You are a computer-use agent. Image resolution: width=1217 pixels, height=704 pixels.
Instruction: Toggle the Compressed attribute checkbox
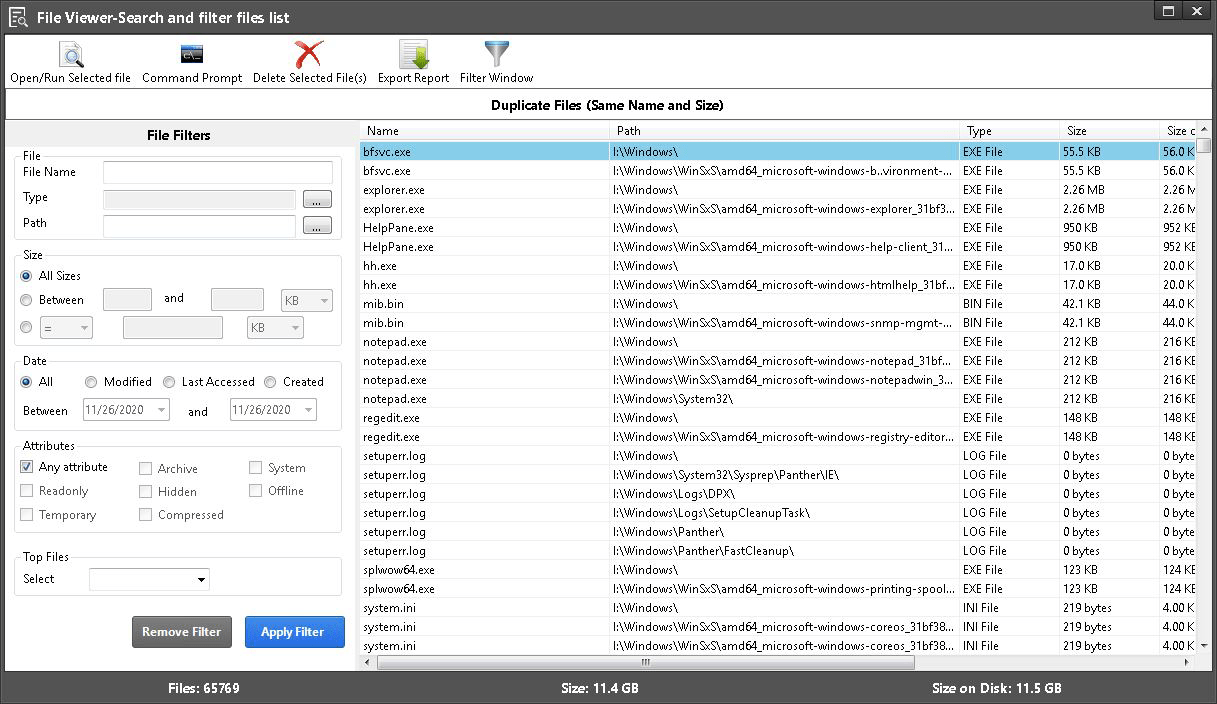pyautogui.click(x=145, y=515)
